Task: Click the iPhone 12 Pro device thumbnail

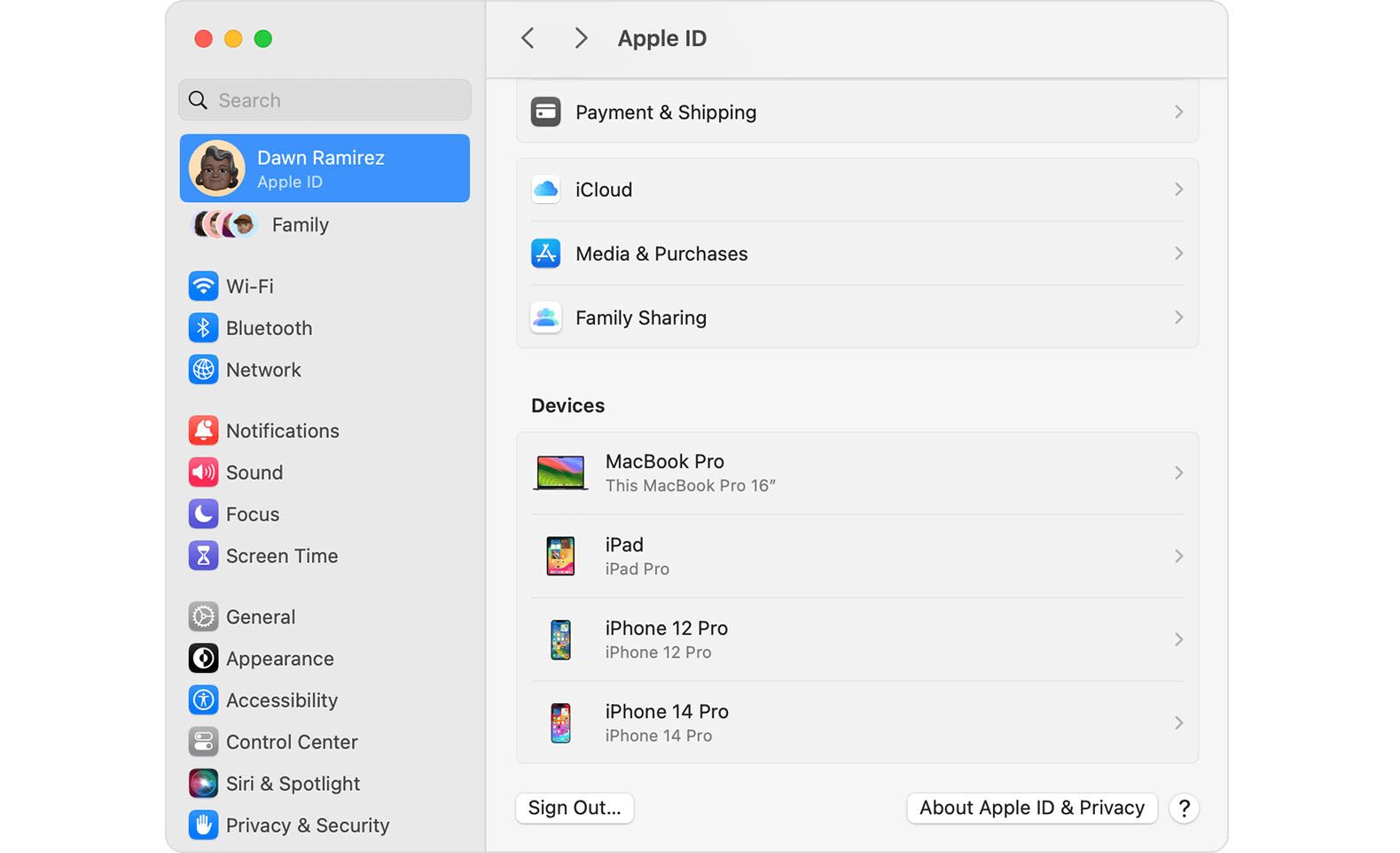Action: click(560, 639)
